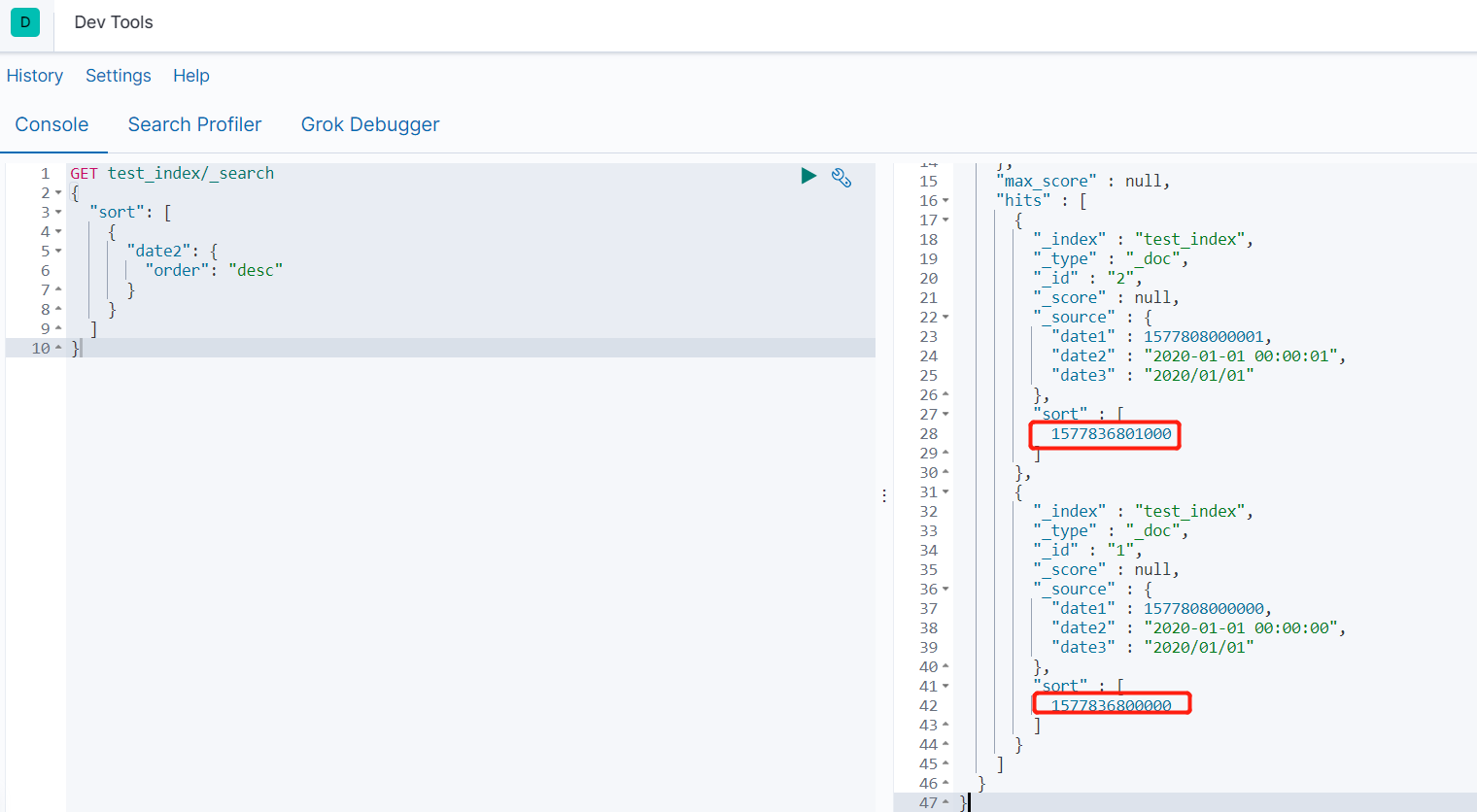Click the "_id" : "1" output line
The height and width of the screenshot is (812, 1477).
pyautogui.click(x=1087, y=550)
